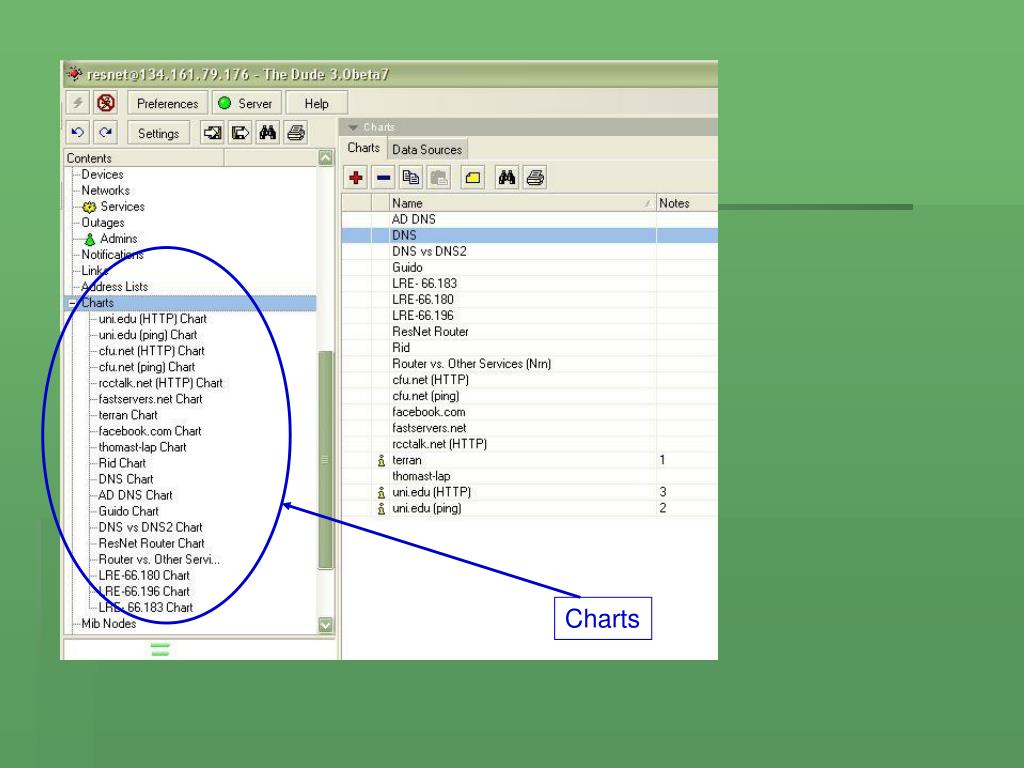
Task: Collapse the Charts panel header triangle
Action: [353, 127]
